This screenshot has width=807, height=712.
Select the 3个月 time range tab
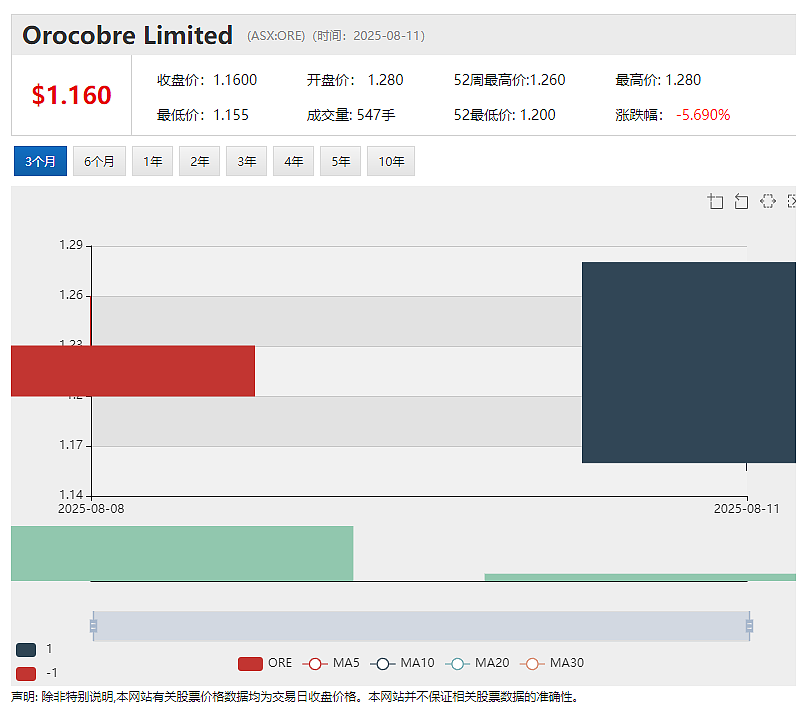click(x=40, y=161)
